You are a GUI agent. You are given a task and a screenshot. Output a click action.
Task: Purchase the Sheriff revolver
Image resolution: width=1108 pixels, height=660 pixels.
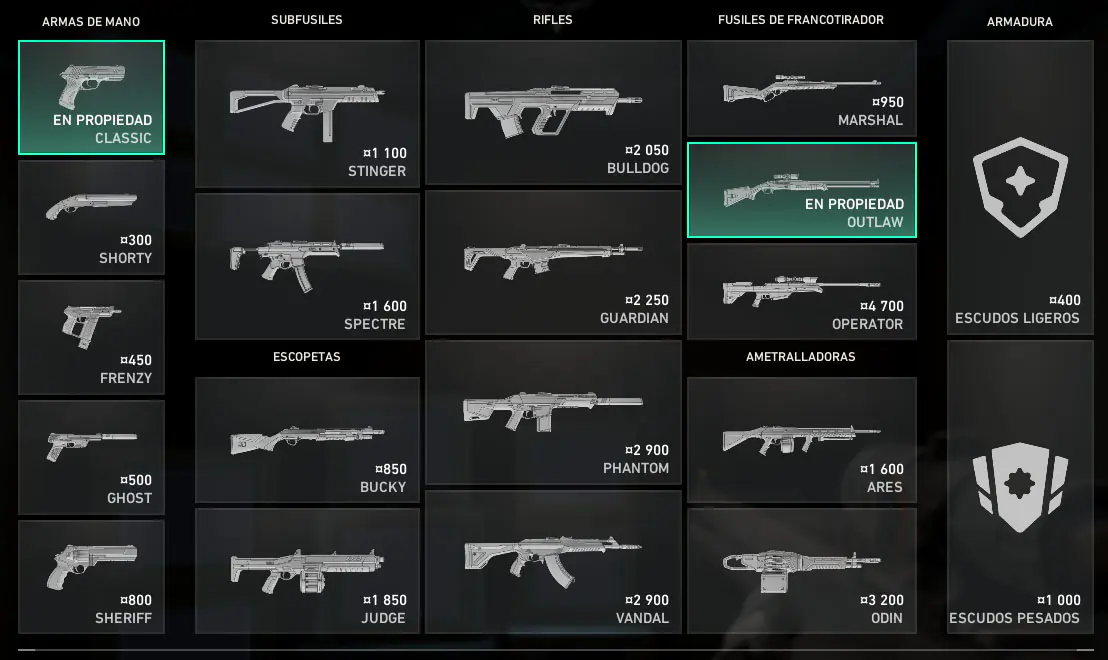tap(91, 577)
